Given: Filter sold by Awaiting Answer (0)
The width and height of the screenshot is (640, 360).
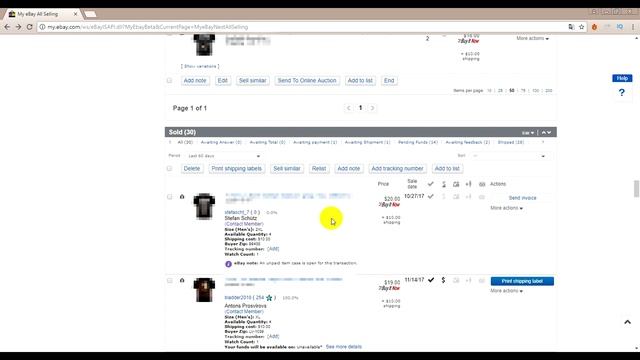Looking at the screenshot, I should coord(221,142).
